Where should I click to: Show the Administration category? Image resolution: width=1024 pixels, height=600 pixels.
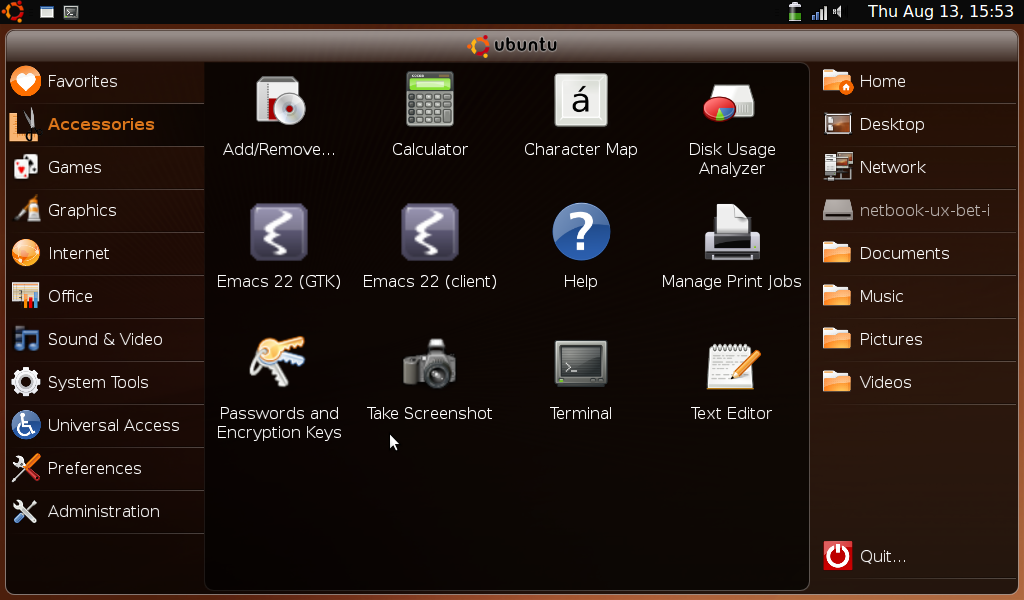[106, 513]
